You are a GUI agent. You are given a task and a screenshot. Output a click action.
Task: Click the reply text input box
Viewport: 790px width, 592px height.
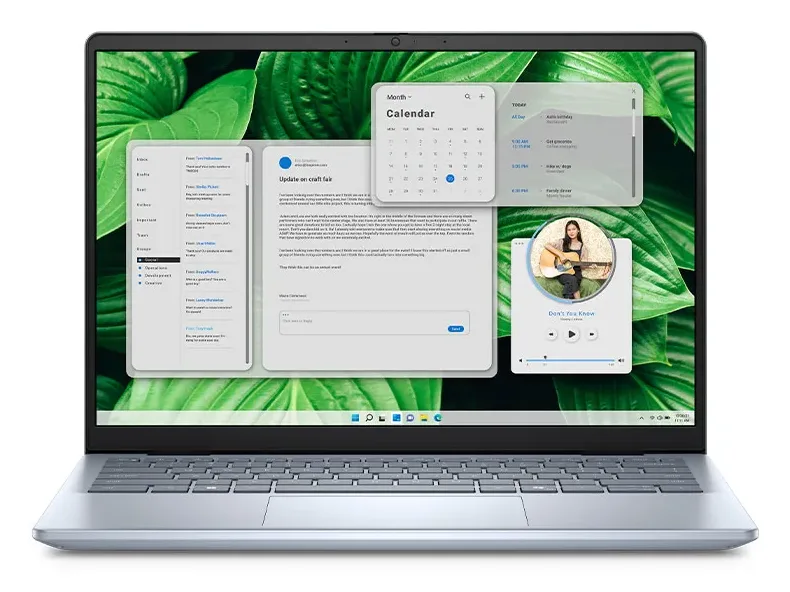374,322
